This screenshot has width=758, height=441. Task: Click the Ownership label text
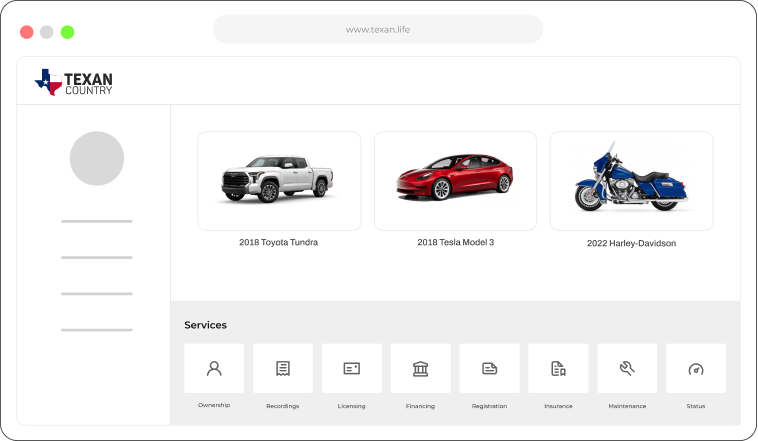pyautogui.click(x=214, y=405)
